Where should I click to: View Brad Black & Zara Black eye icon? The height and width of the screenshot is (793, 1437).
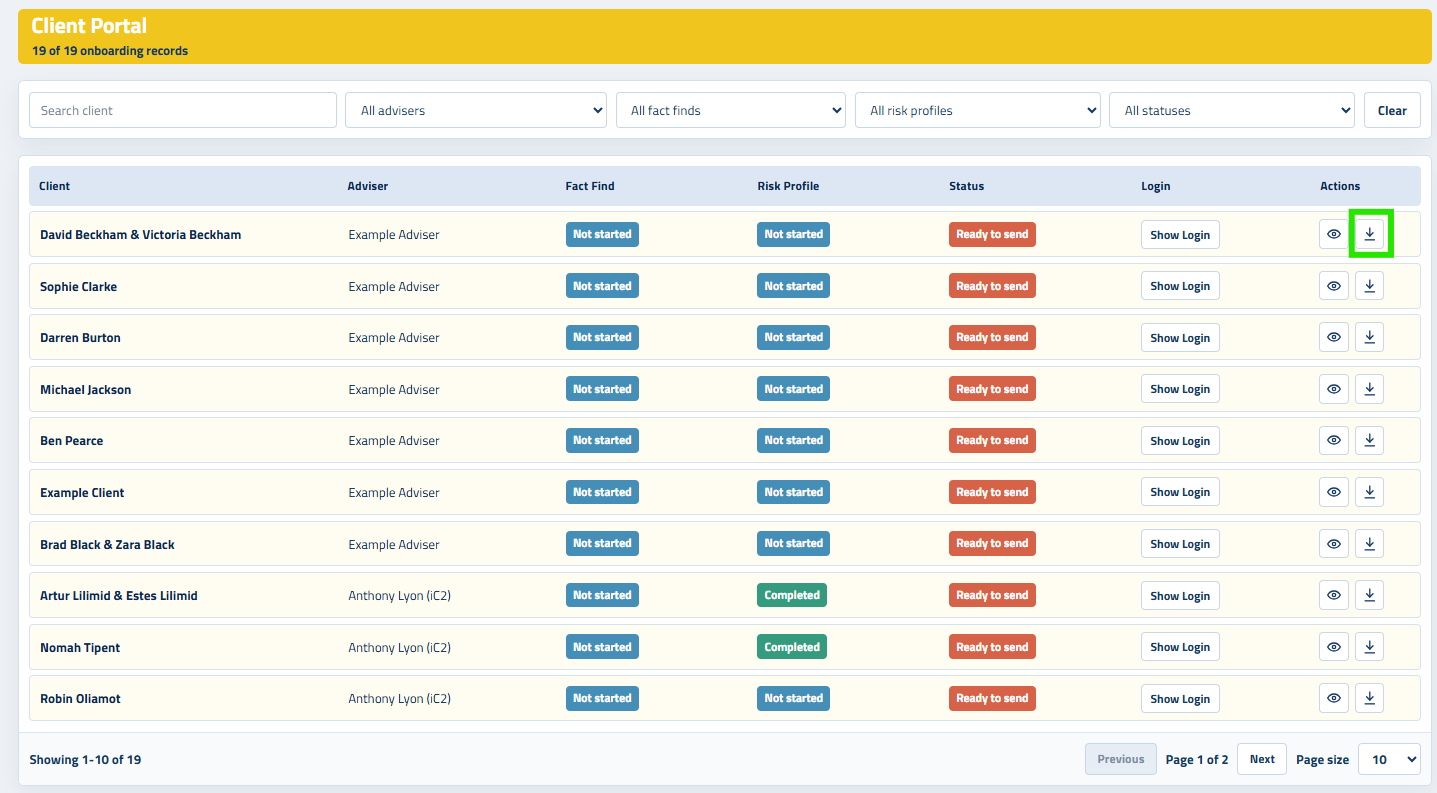pos(1334,544)
